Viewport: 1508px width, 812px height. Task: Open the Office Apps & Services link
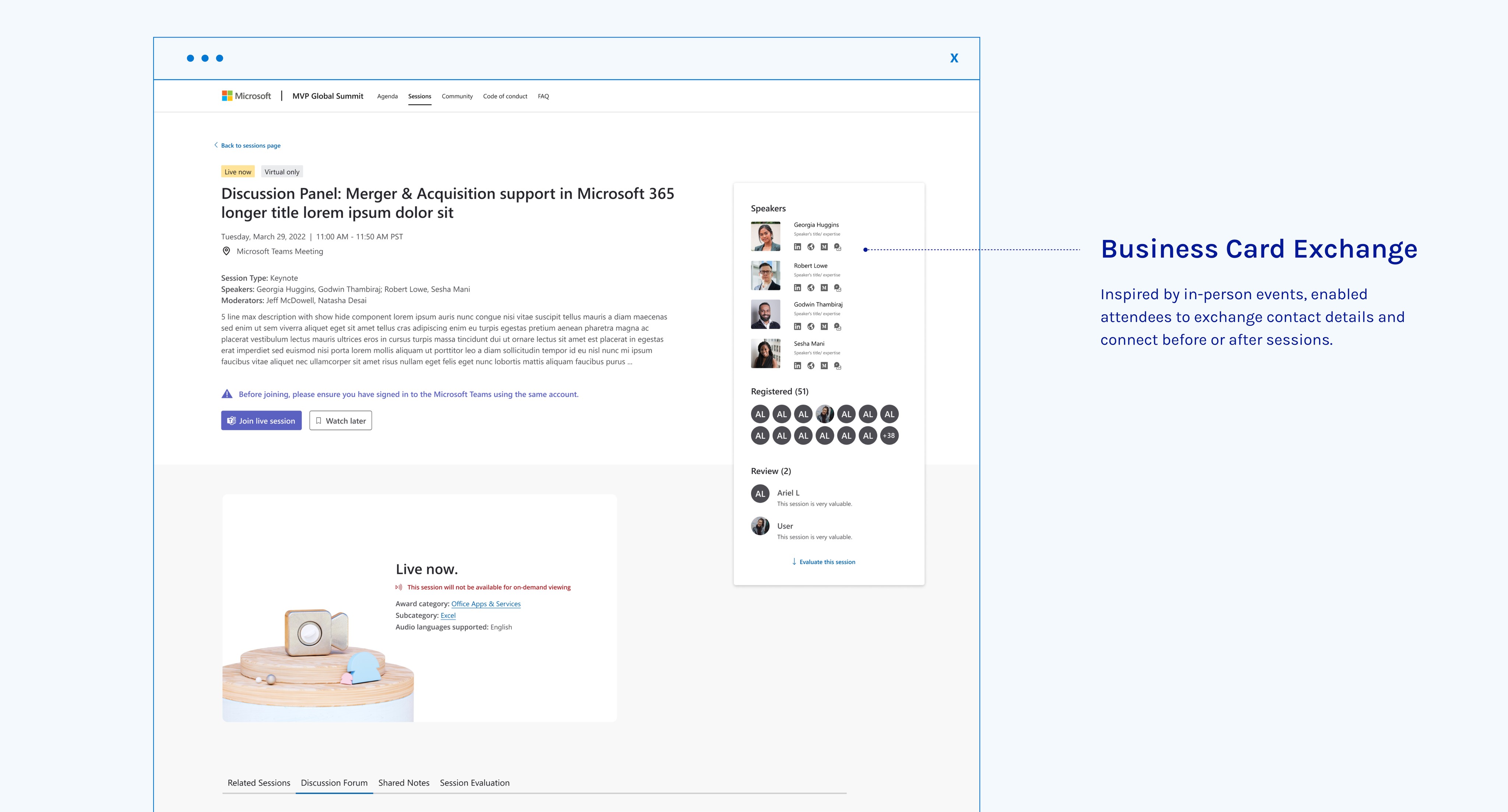pyautogui.click(x=485, y=604)
